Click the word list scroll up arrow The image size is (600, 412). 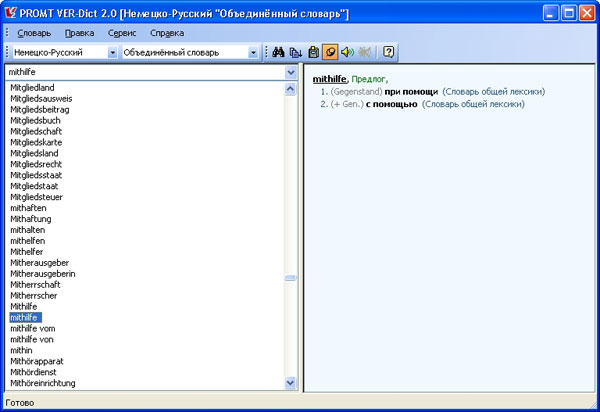(290, 89)
